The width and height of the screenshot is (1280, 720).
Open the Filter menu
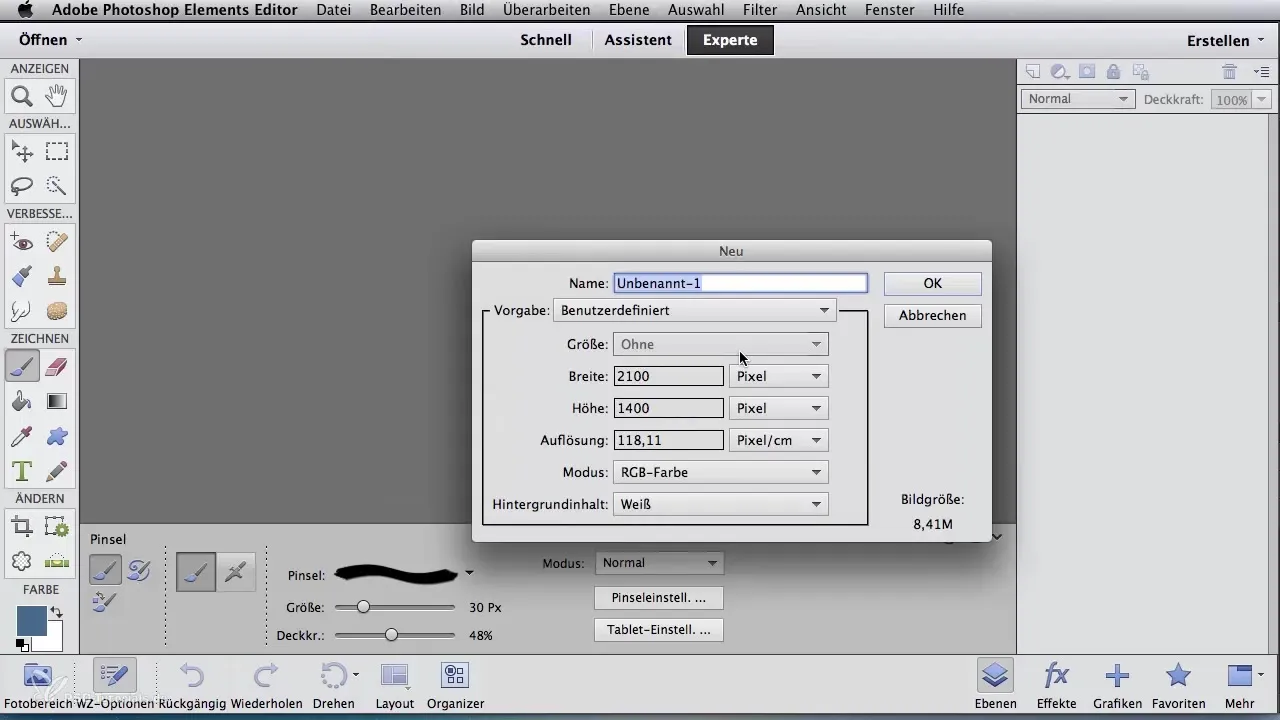coord(761,10)
